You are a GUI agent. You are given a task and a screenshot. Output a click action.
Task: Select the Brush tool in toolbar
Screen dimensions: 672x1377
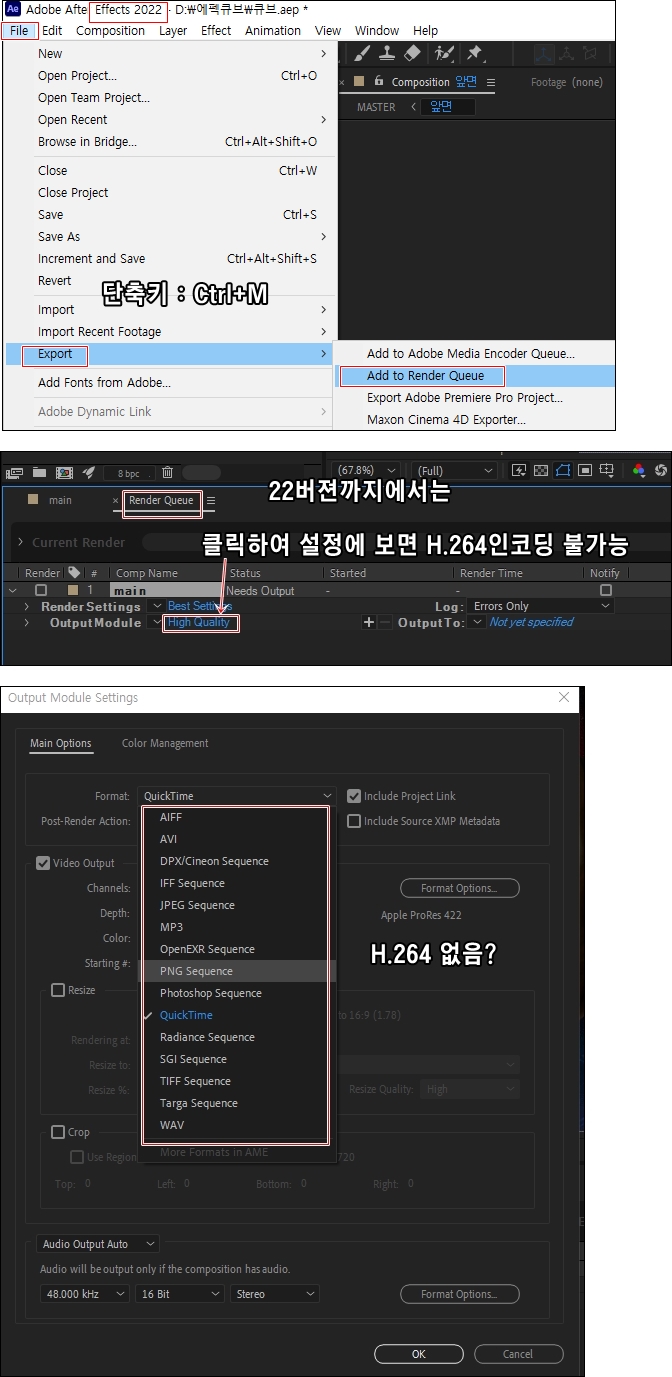tap(361, 53)
